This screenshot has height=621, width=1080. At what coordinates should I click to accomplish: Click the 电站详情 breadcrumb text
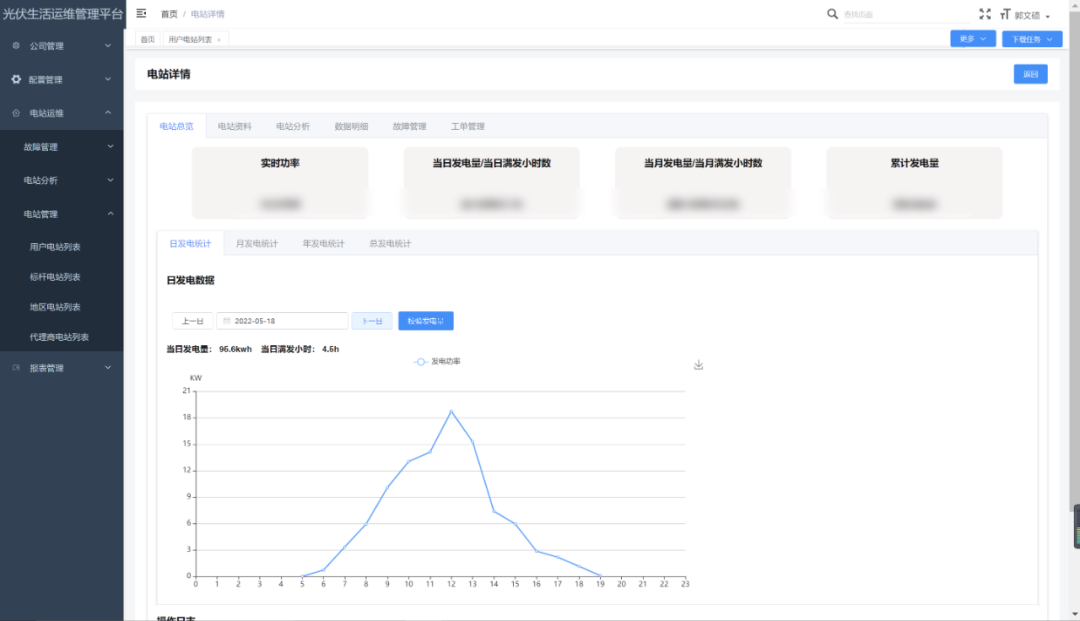pyautogui.click(x=207, y=14)
